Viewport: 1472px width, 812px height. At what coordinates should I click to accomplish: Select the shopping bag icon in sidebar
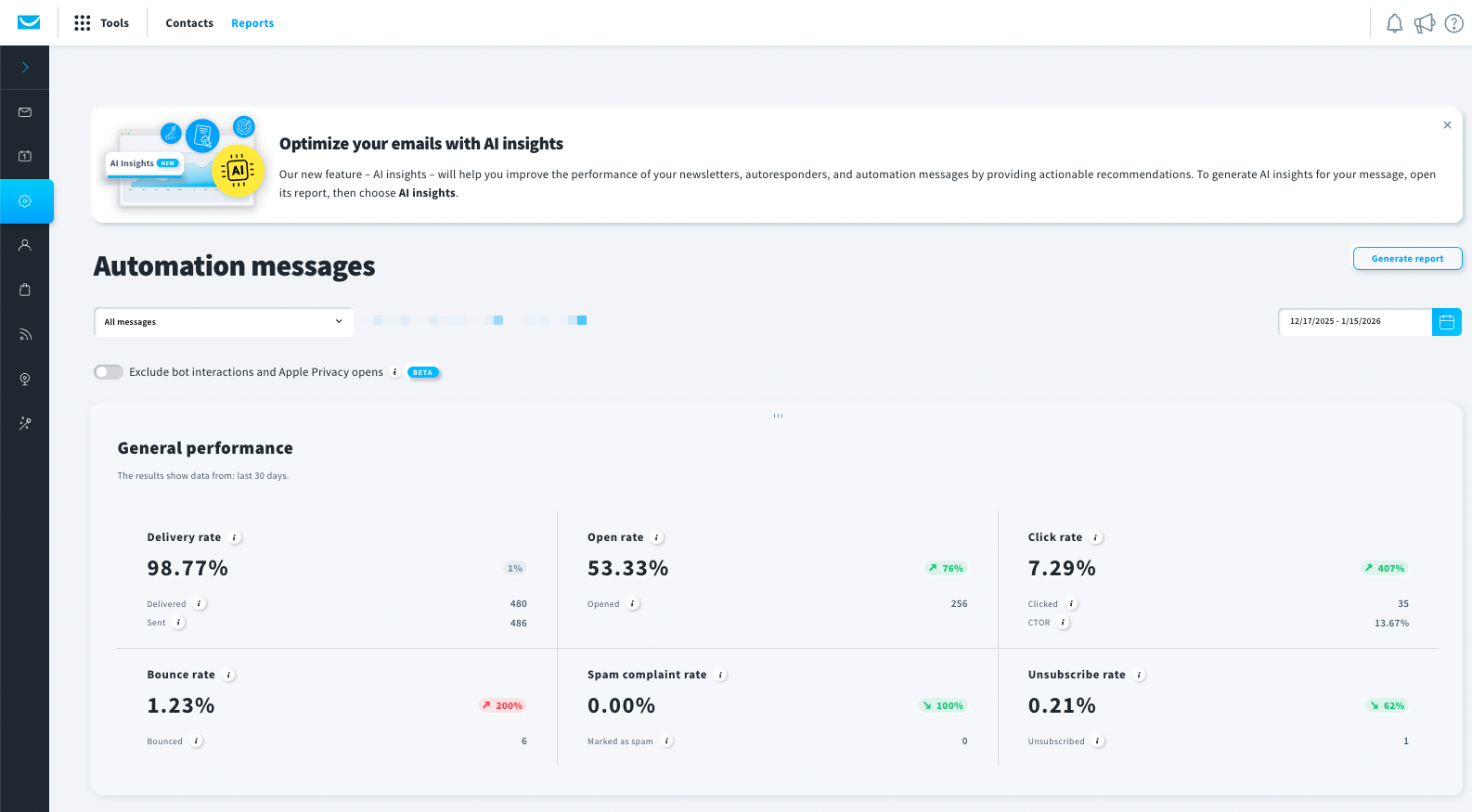(x=25, y=290)
